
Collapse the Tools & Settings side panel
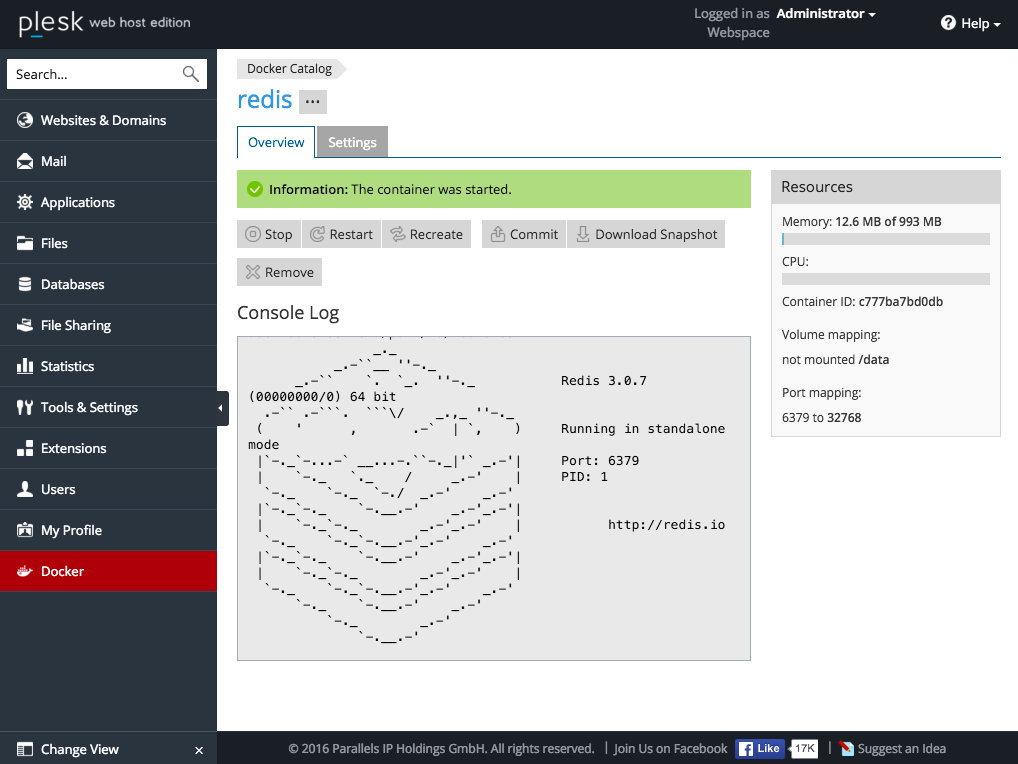click(x=222, y=407)
